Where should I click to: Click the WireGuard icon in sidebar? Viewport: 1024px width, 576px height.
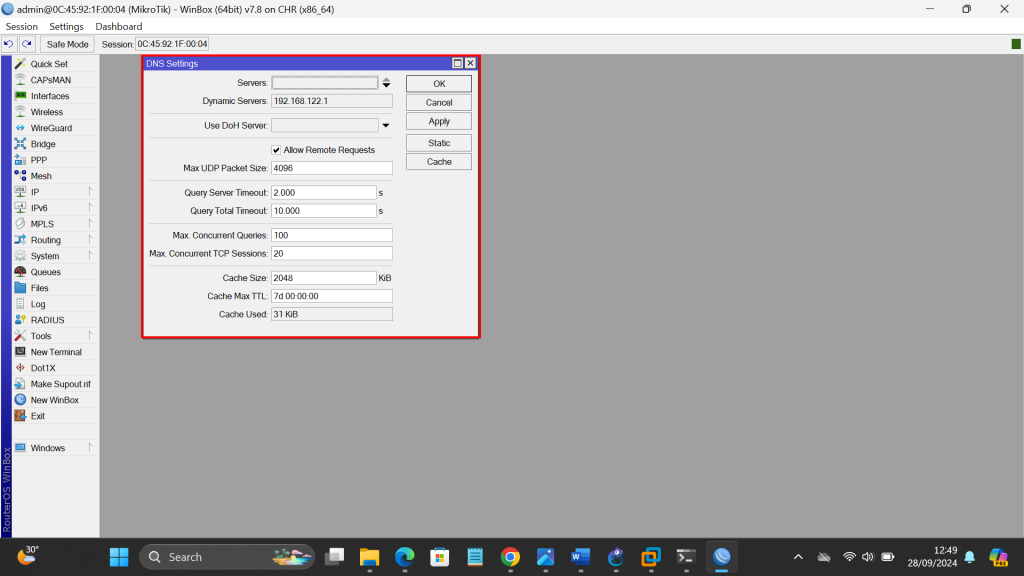(x=20, y=128)
